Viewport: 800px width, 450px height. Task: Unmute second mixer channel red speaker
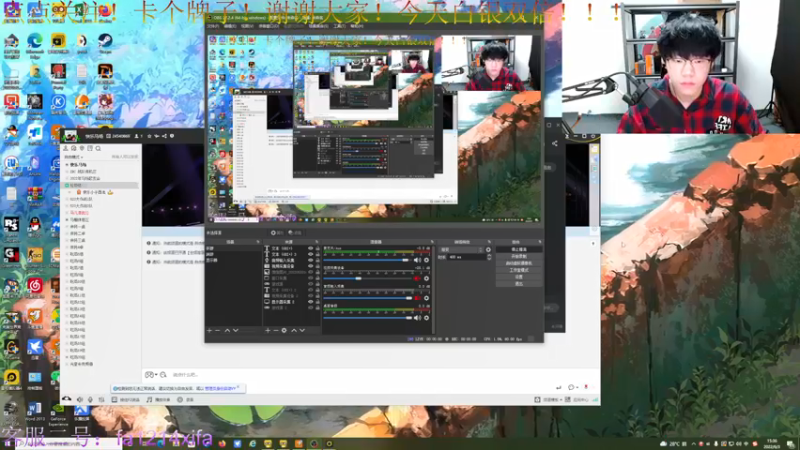tap(417, 279)
